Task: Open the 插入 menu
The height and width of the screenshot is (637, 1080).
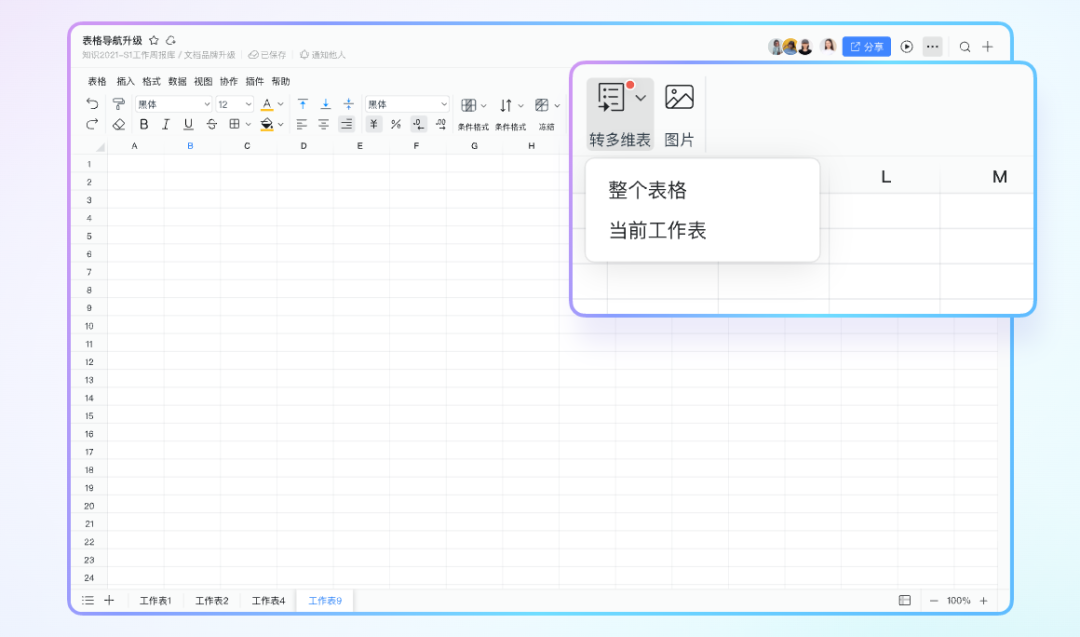Action: coord(125,82)
